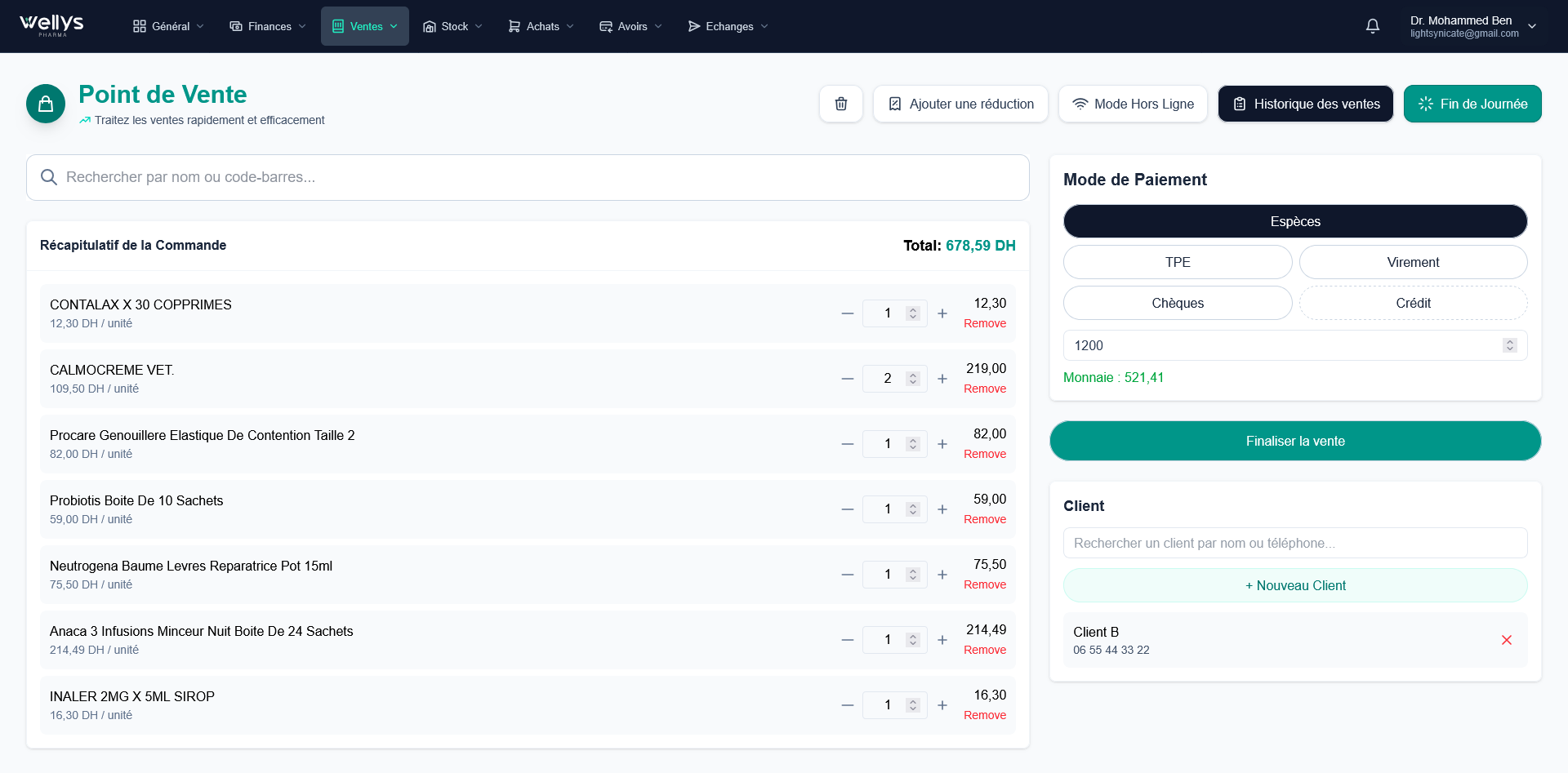Viewport: 1568px width, 773px height.
Task: Click Finaliser la vente
Action: (1294, 441)
